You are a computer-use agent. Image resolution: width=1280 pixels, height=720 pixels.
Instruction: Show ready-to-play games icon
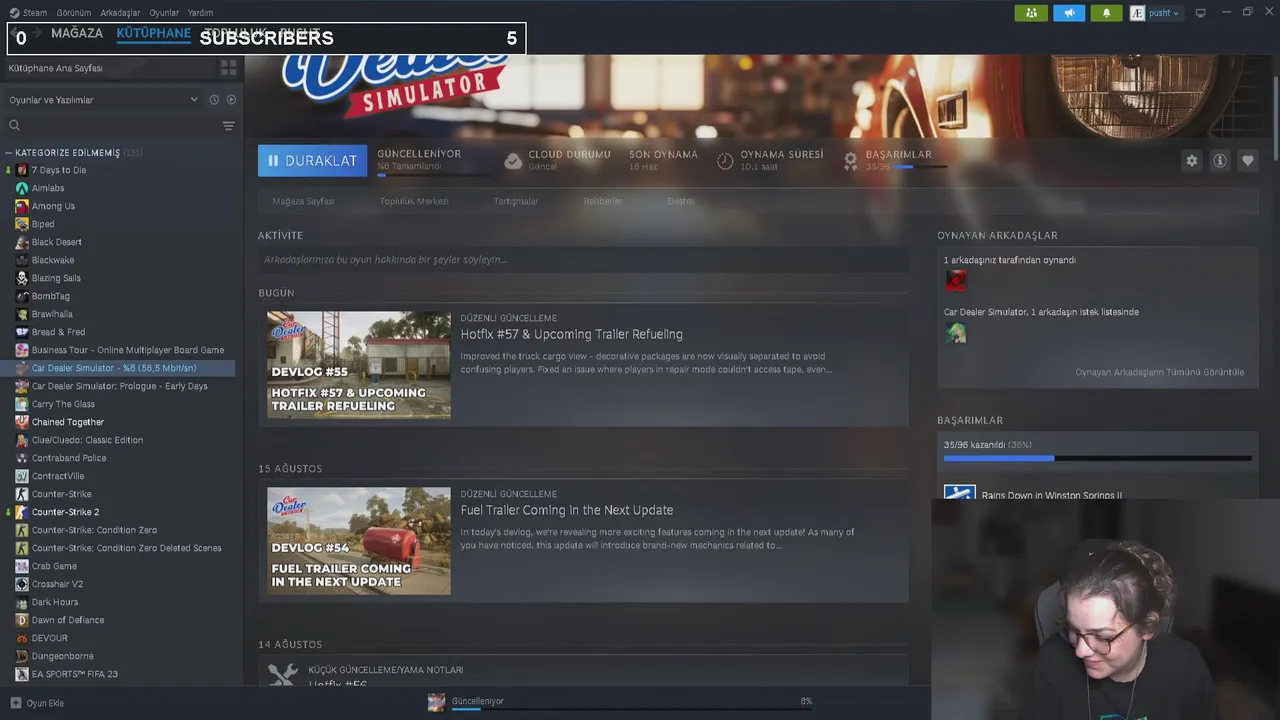231,100
